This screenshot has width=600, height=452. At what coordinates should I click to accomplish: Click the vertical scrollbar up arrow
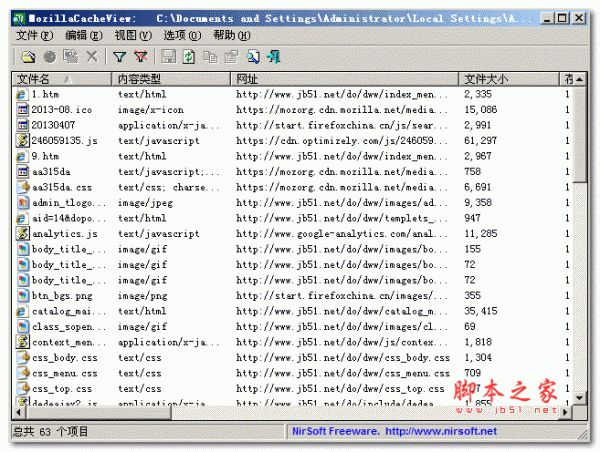pyautogui.click(x=580, y=79)
